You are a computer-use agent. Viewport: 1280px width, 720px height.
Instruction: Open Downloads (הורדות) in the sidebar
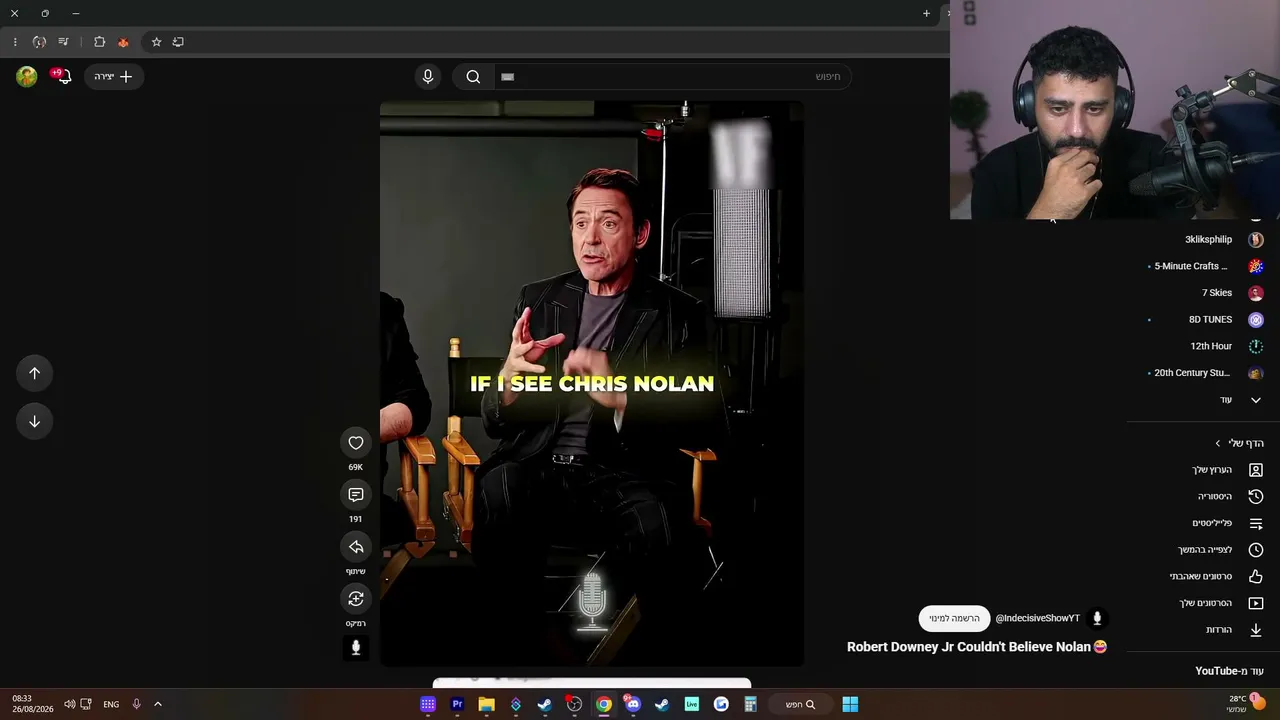(1200, 630)
